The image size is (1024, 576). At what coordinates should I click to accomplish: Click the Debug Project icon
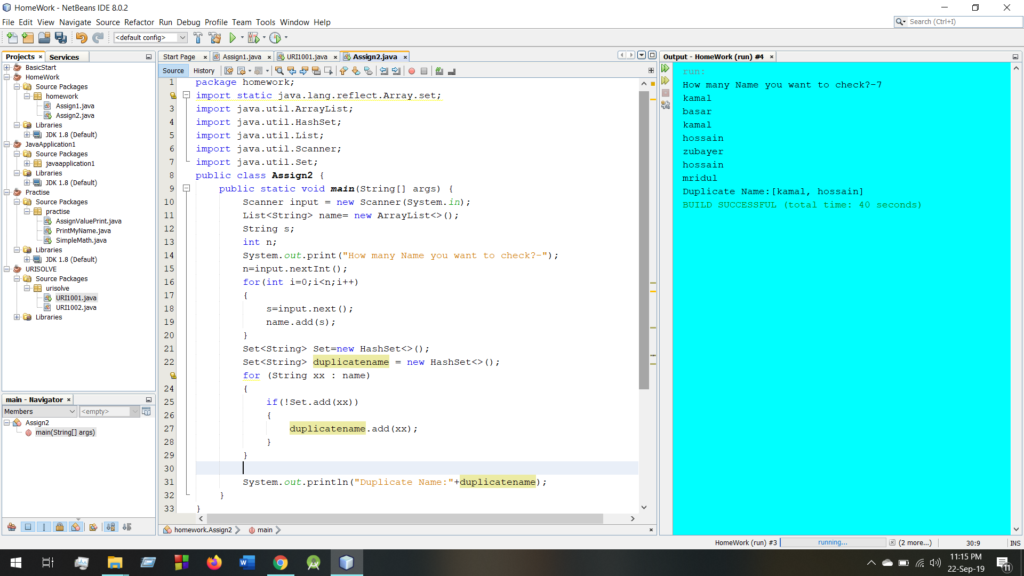coord(254,38)
